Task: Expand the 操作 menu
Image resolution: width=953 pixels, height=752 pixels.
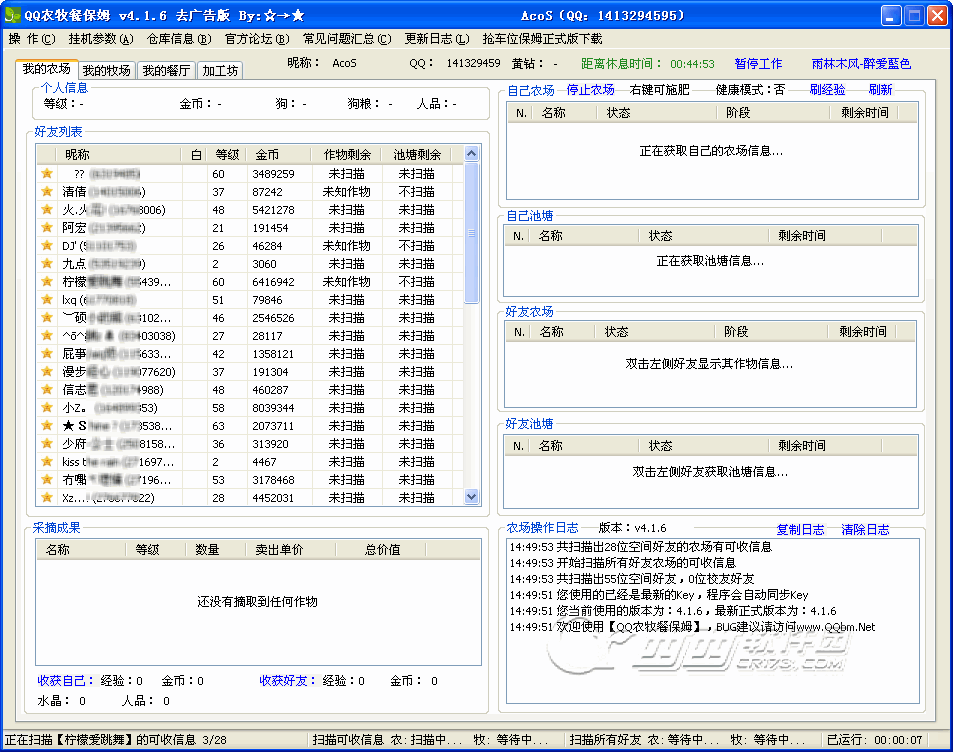Action: click(x=31, y=39)
